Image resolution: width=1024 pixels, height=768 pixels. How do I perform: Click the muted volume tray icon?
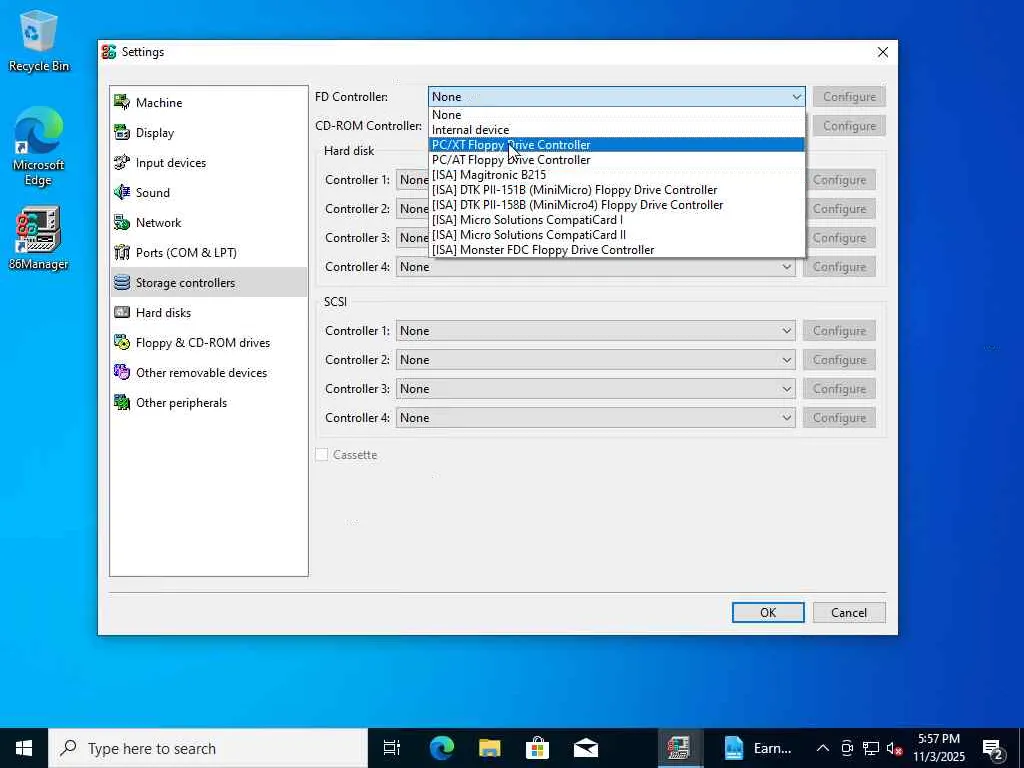[895, 748]
